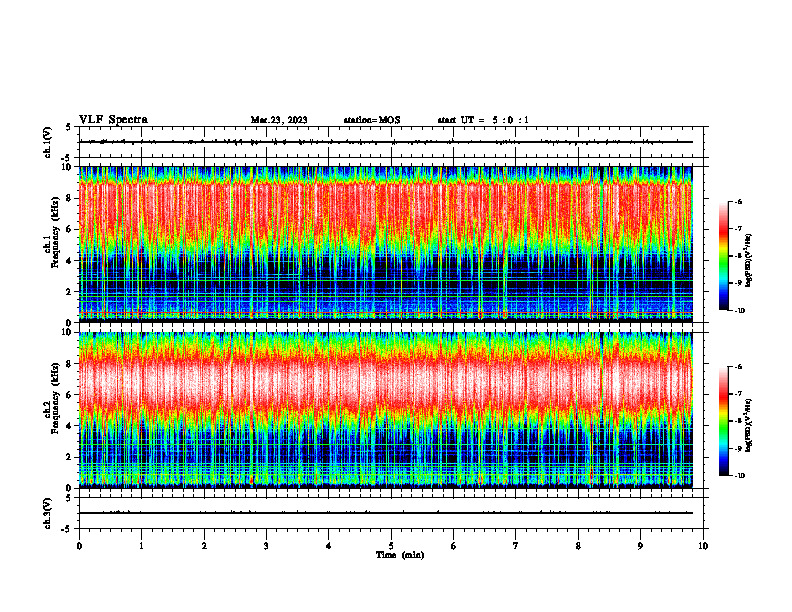Click the "ch.3(V)" waveform axis label
792x612 pixels.
(x=48, y=513)
